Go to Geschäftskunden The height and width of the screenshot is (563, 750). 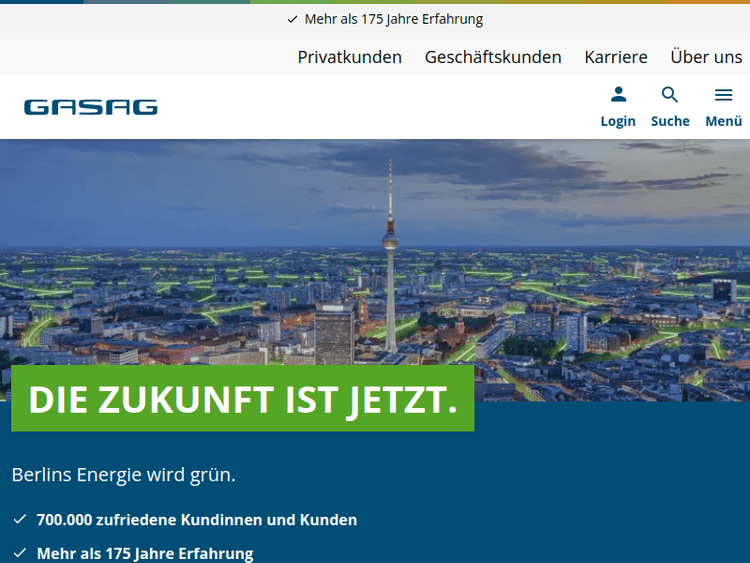pos(493,57)
